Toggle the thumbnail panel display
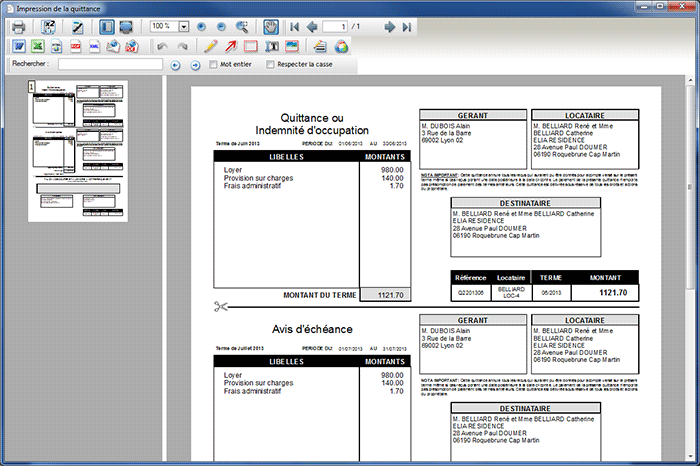This screenshot has width=700, height=466. click(108, 27)
